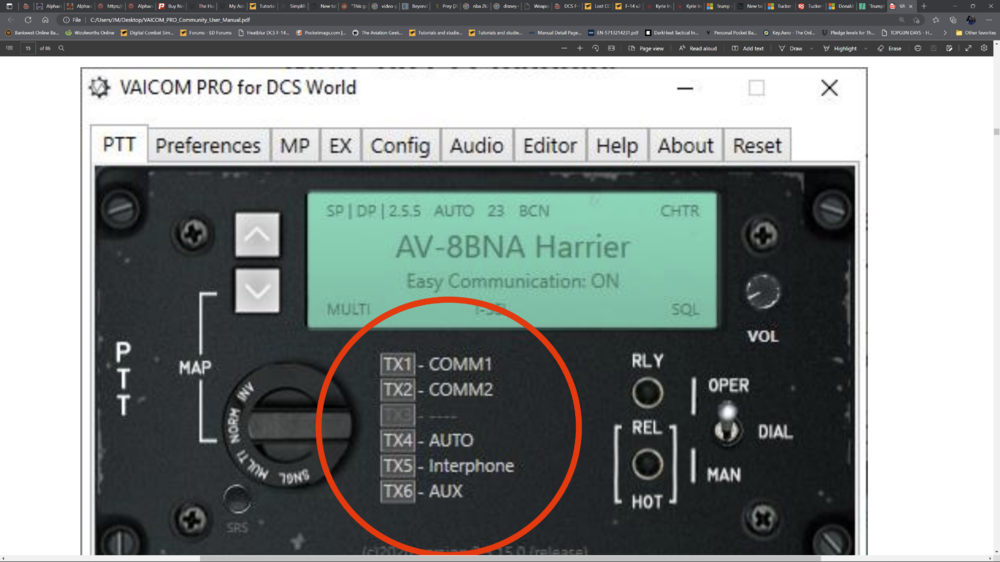Image resolution: width=1000 pixels, height=562 pixels.
Task: Open Draw tool options dropdown arrow
Action: click(811, 48)
